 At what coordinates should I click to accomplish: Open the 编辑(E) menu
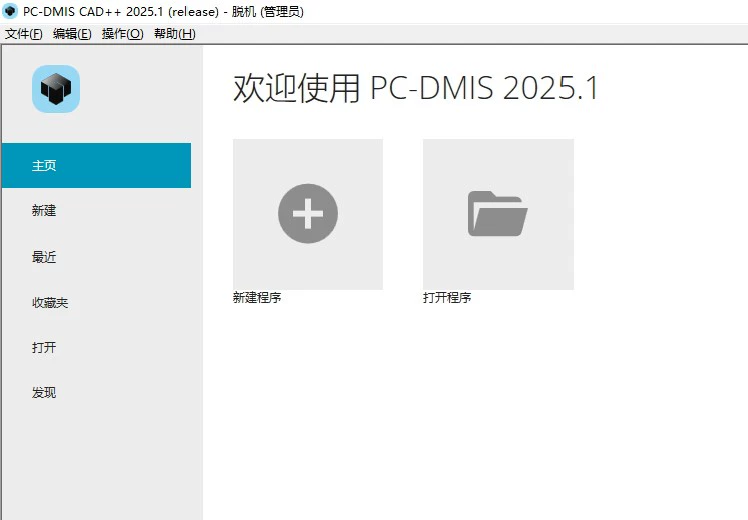72,34
